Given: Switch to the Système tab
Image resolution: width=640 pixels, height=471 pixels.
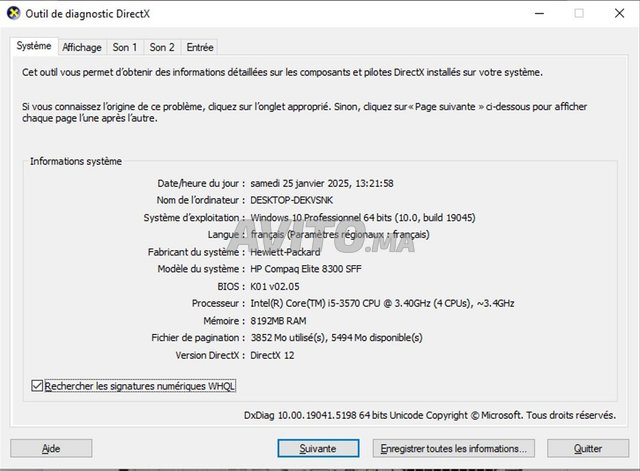Looking at the screenshot, I should pyautogui.click(x=34, y=46).
